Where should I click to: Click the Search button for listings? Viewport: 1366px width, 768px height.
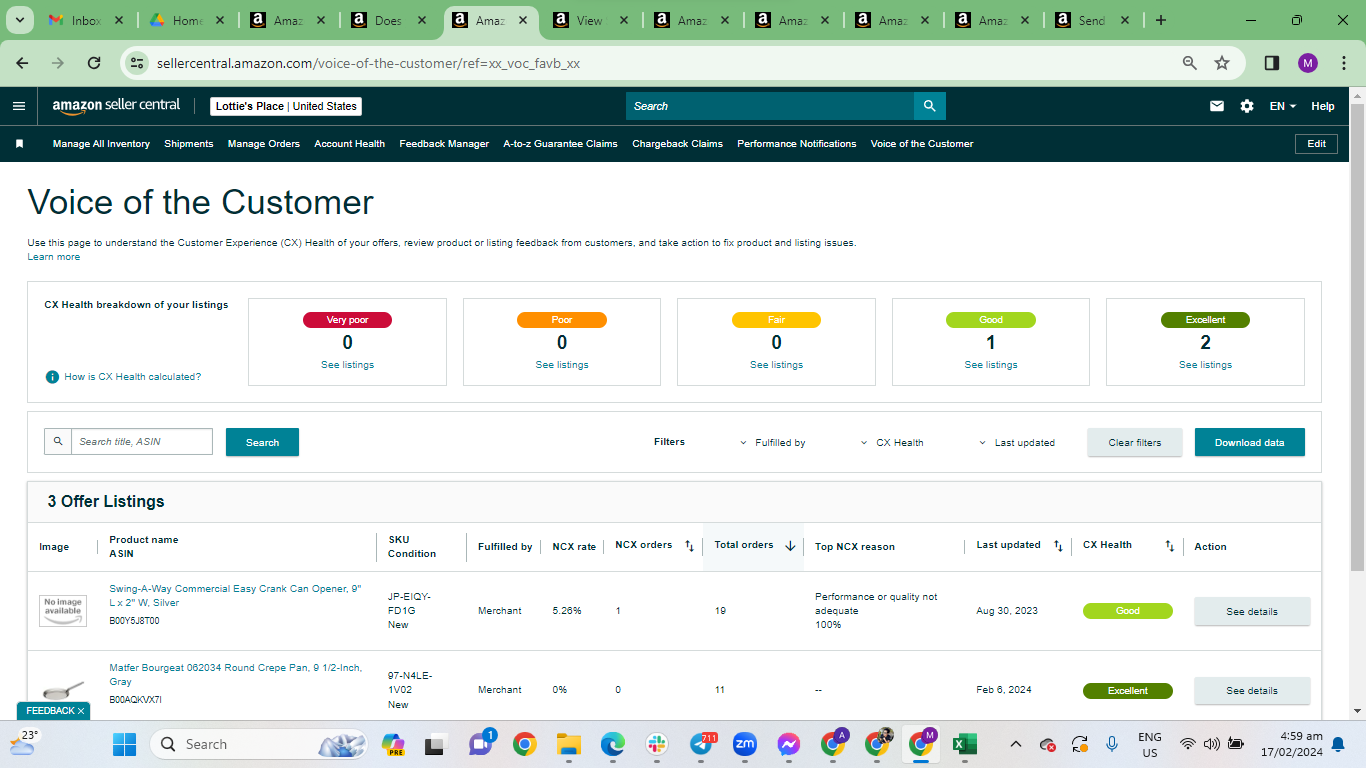262,442
